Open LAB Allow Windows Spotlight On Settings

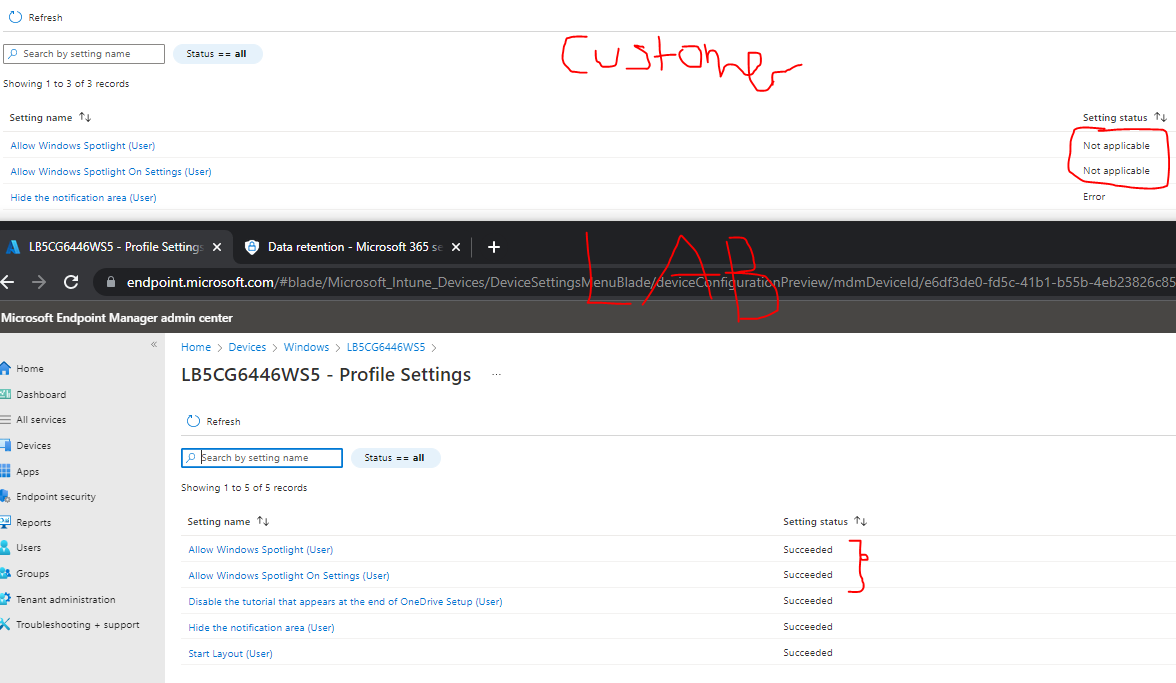[x=289, y=576]
